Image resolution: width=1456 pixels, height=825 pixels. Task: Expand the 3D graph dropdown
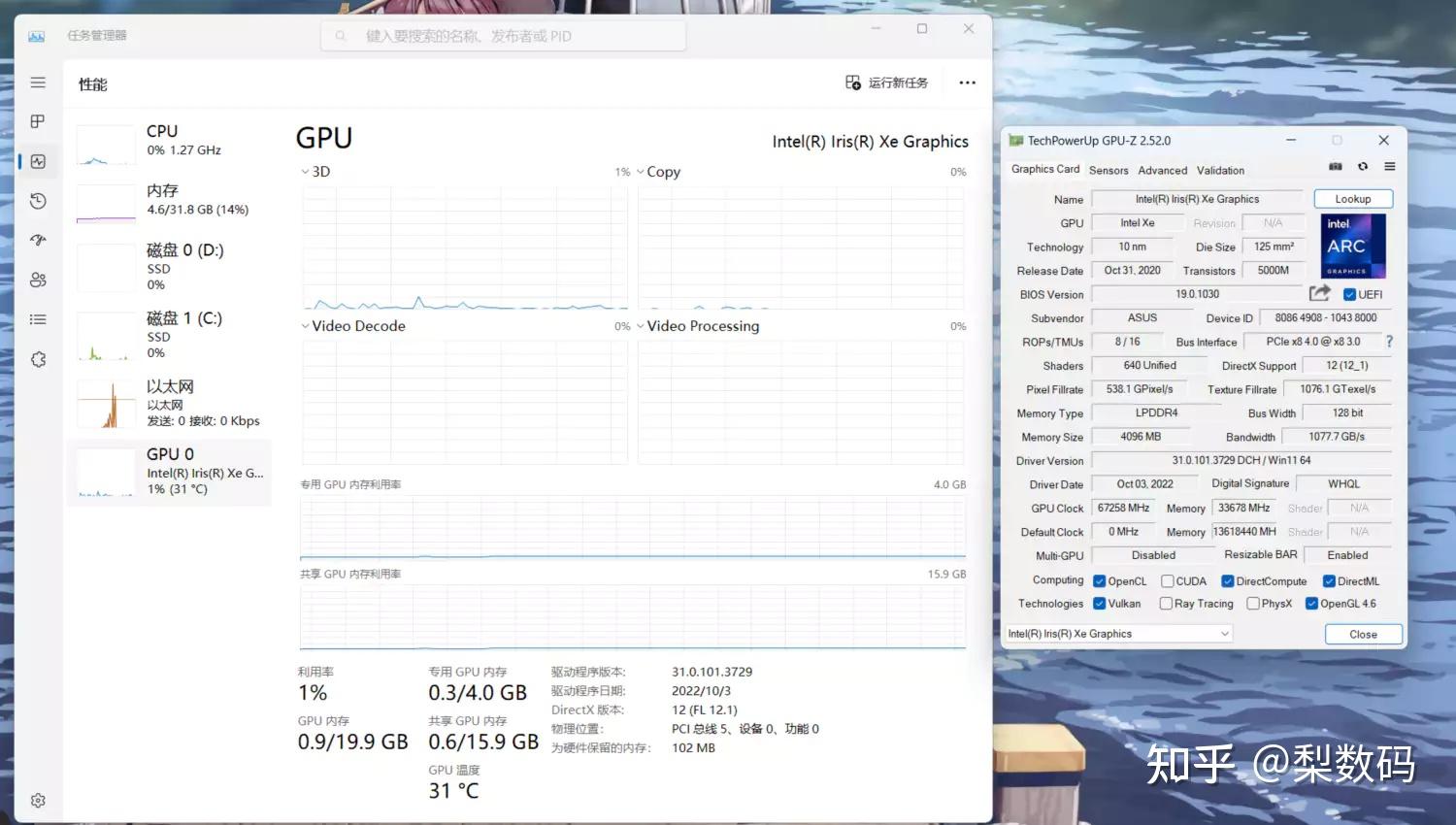(x=306, y=171)
